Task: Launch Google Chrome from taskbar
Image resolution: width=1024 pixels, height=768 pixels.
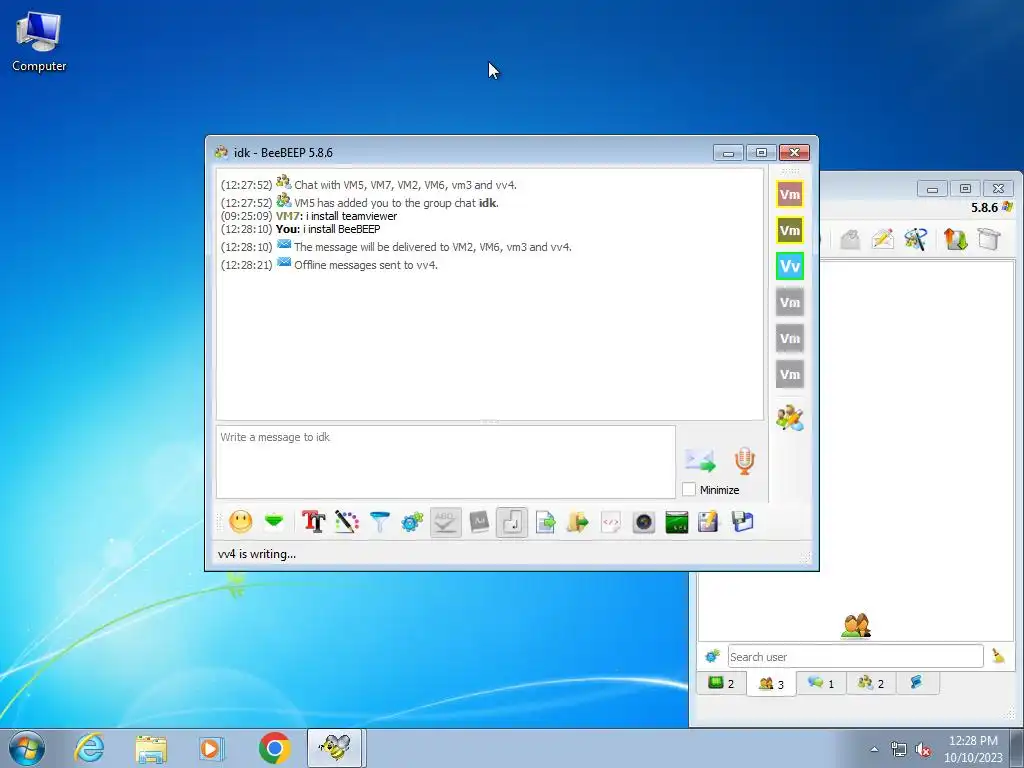Action: click(274, 748)
